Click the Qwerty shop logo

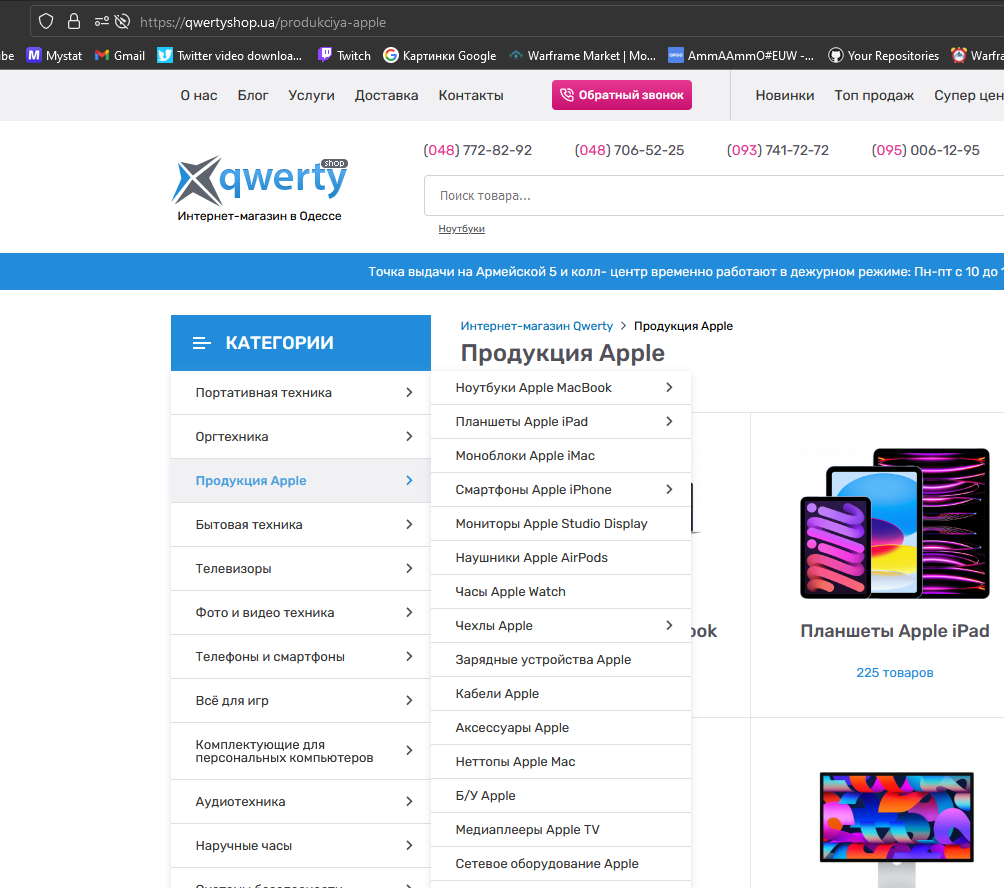click(x=259, y=188)
